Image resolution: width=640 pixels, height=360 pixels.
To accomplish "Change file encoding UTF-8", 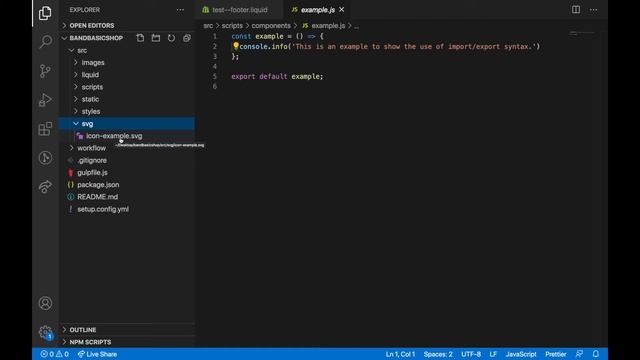I will pyautogui.click(x=471, y=354).
